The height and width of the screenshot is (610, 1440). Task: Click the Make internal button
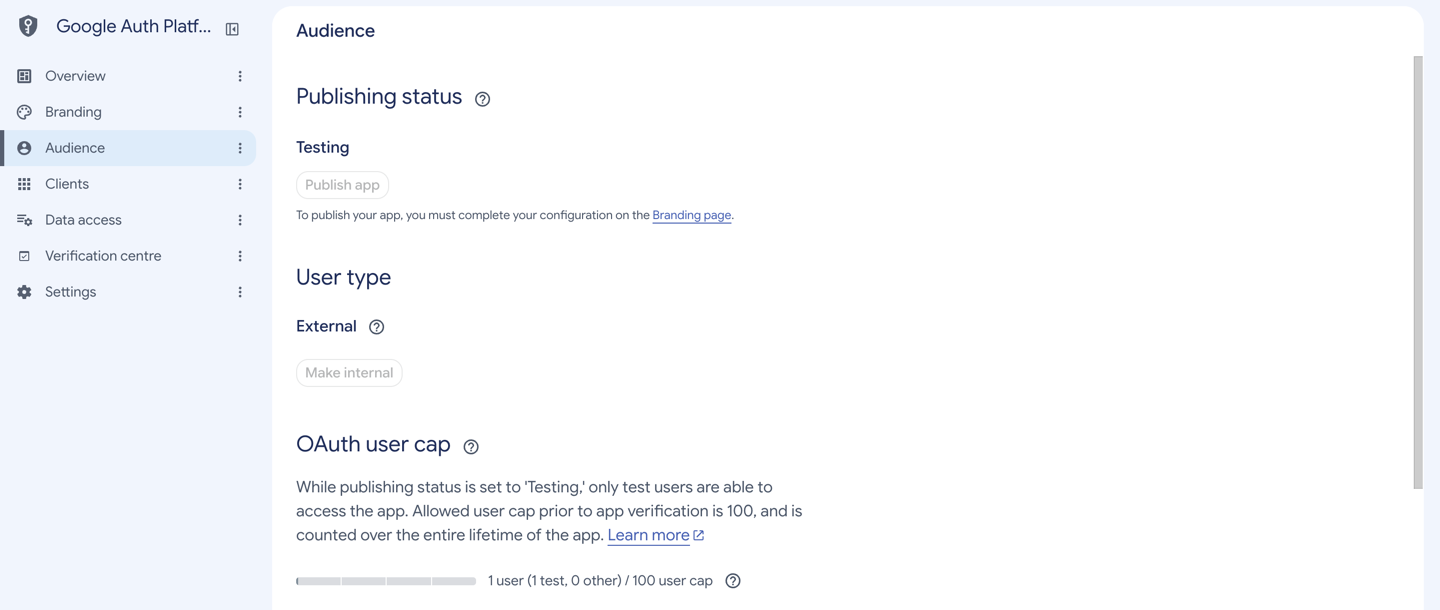point(349,373)
